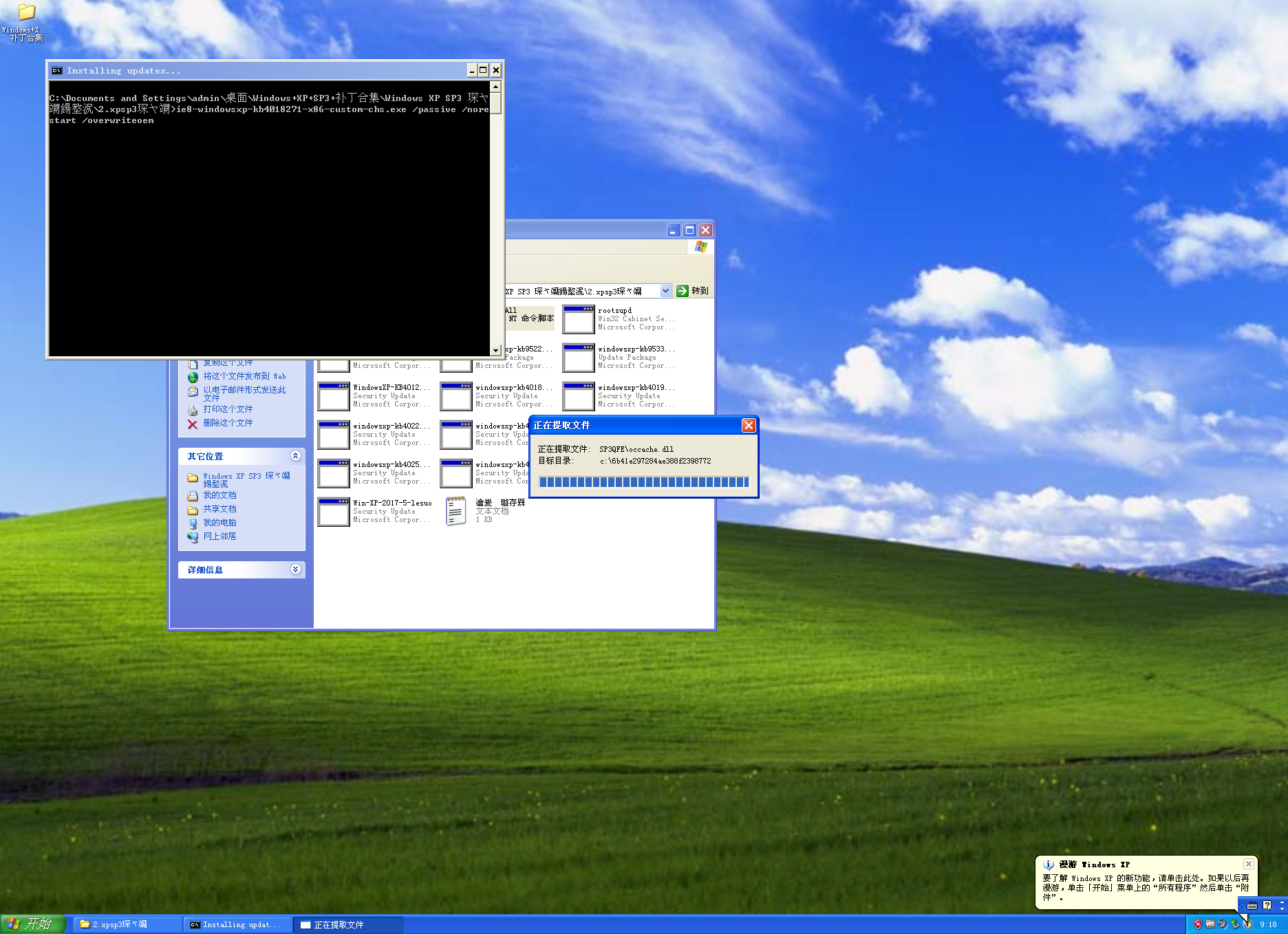Image resolution: width=1288 pixels, height=934 pixels.
Task: Click the 'c:\6b41e297284ae388f2398772' target directory text
Action: click(x=655, y=461)
